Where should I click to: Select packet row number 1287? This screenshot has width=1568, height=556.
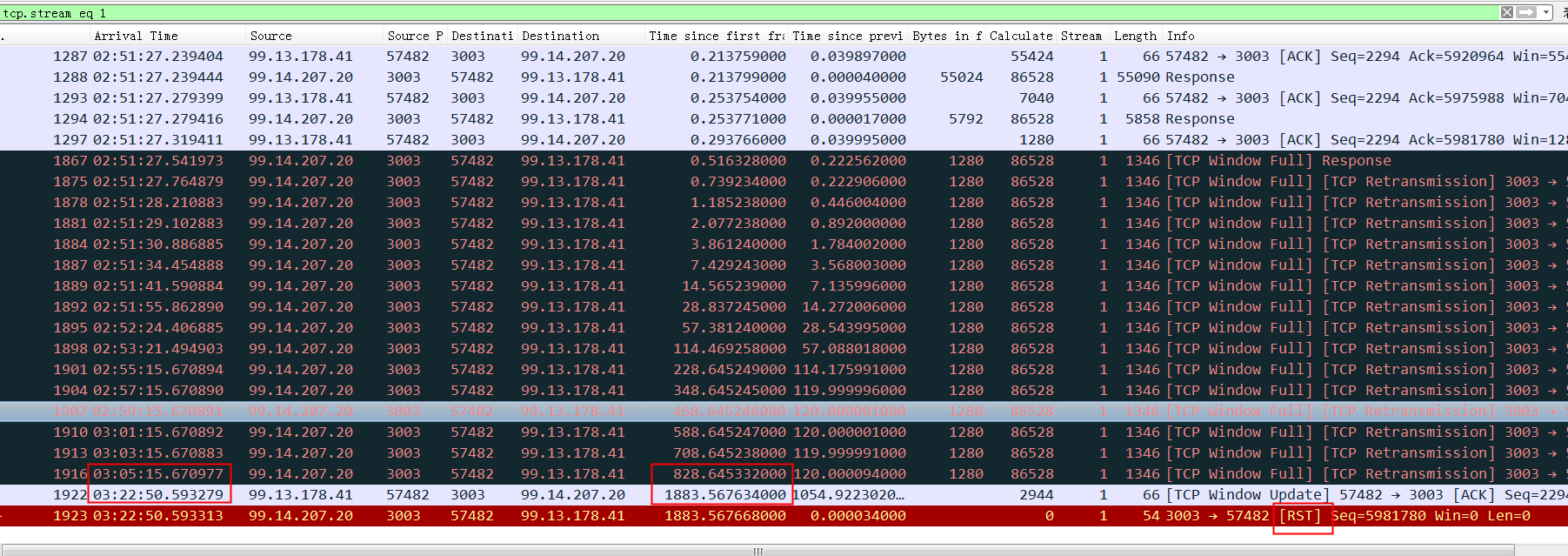click(x=784, y=57)
